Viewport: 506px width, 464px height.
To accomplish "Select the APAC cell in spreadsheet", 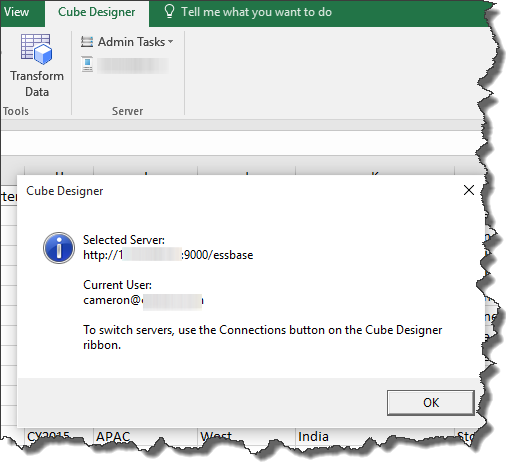I will point(145,436).
